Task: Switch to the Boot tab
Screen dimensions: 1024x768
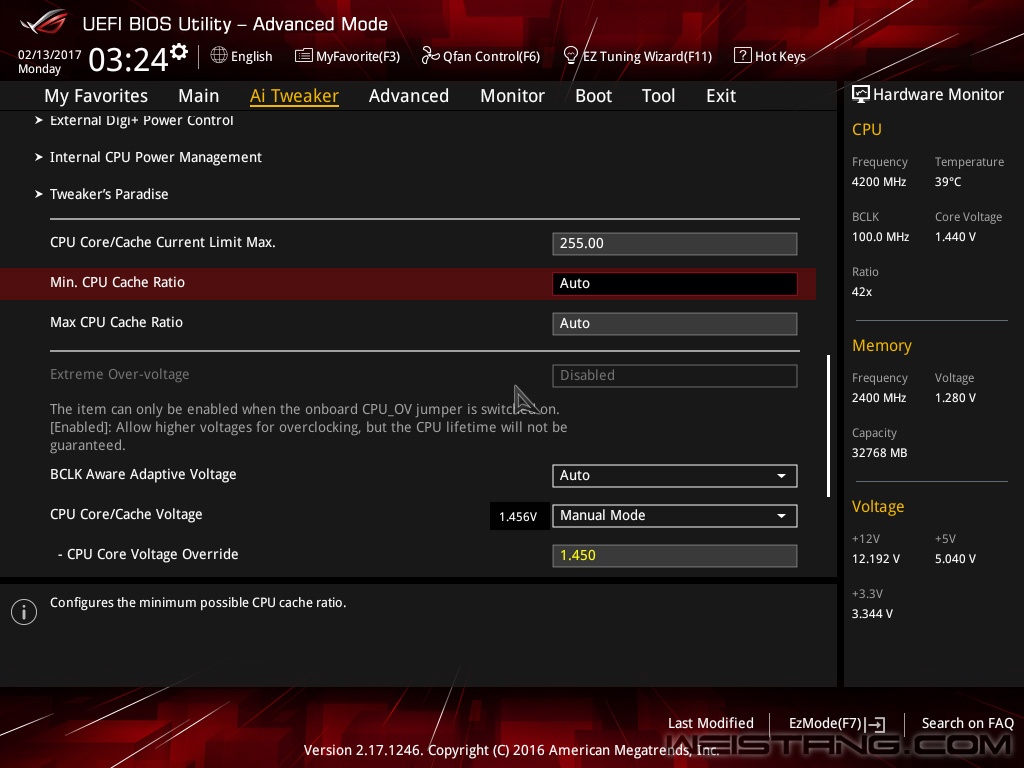Action: 594,96
